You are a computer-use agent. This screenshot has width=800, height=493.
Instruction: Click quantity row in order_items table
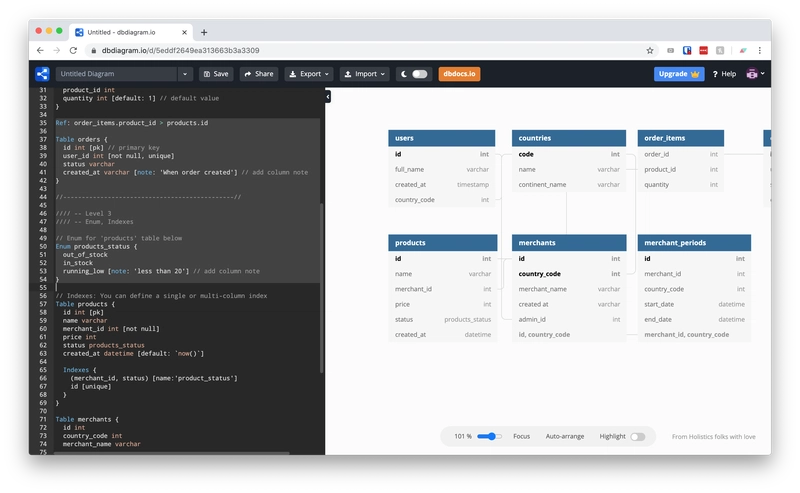(x=681, y=185)
